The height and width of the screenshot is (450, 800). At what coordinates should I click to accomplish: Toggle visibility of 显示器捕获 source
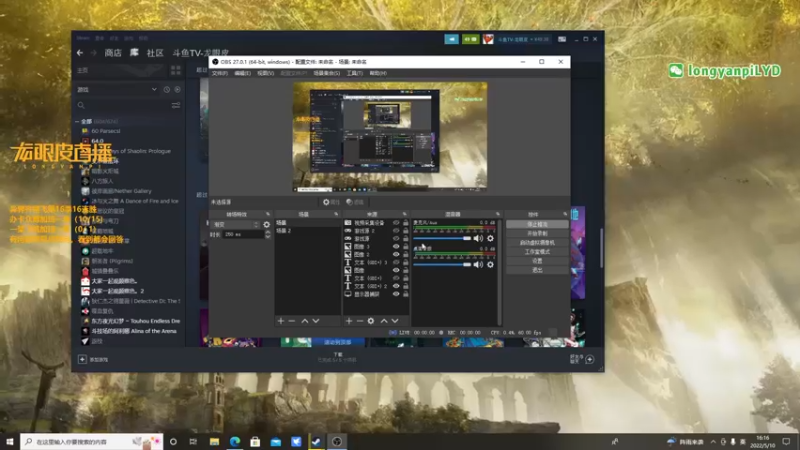click(396, 294)
